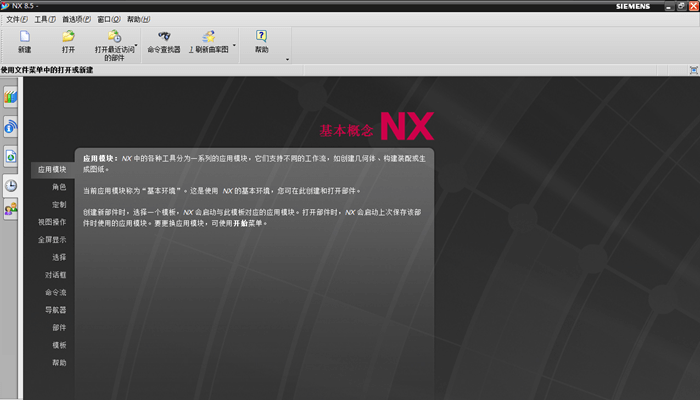
Task: Toggle full screen icon at status bar right
Action: pos(693,70)
